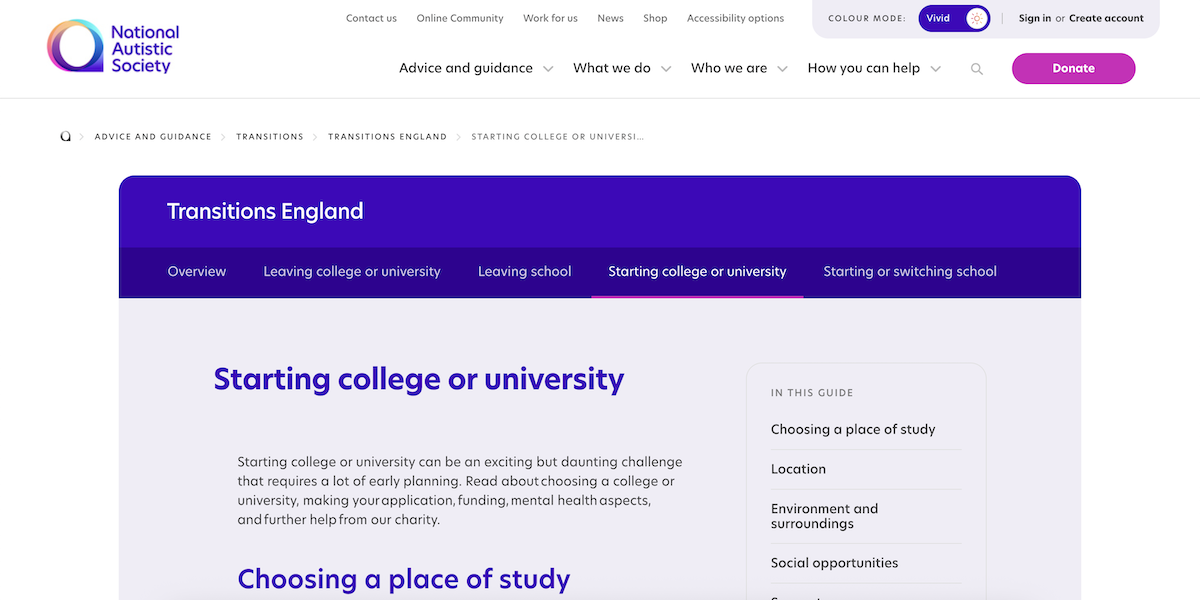Open the Overview tab of Transitions England
This screenshot has height=600, width=1200.
tap(196, 271)
